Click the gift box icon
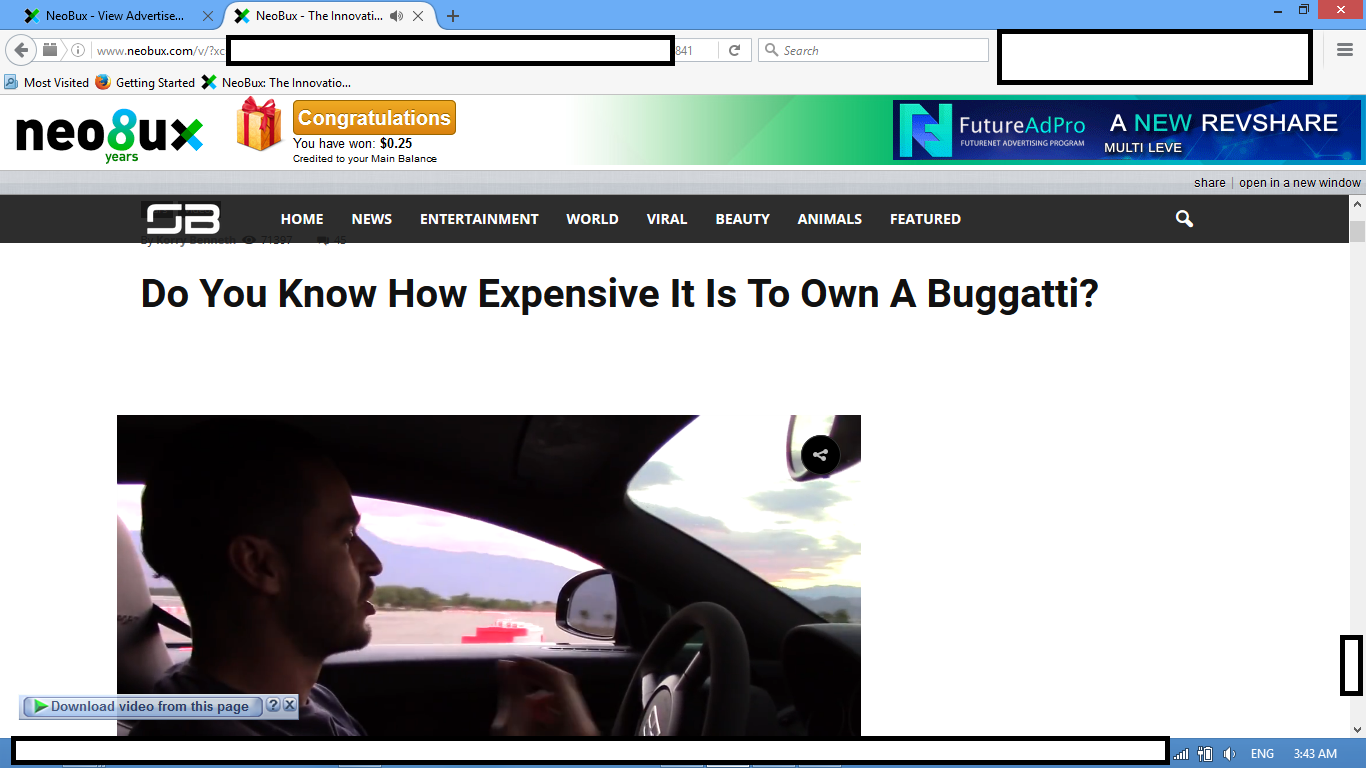The image size is (1366, 768). click(x=259, y=125)
